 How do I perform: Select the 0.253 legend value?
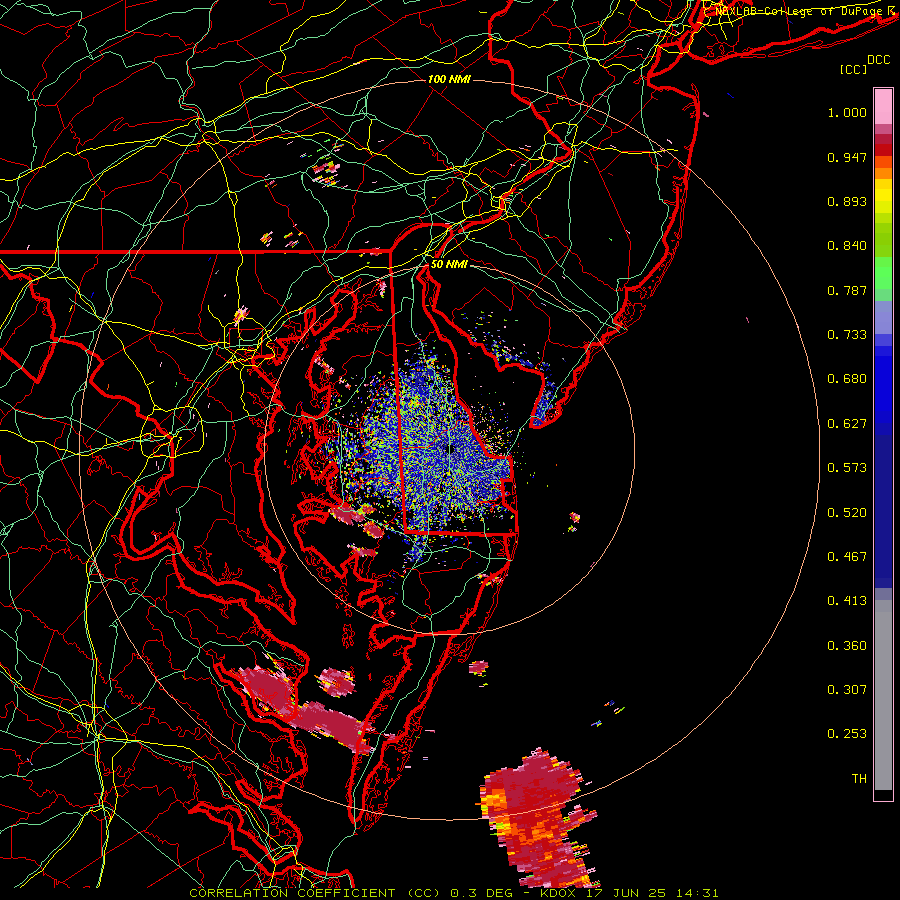click(x=847, y=734)
